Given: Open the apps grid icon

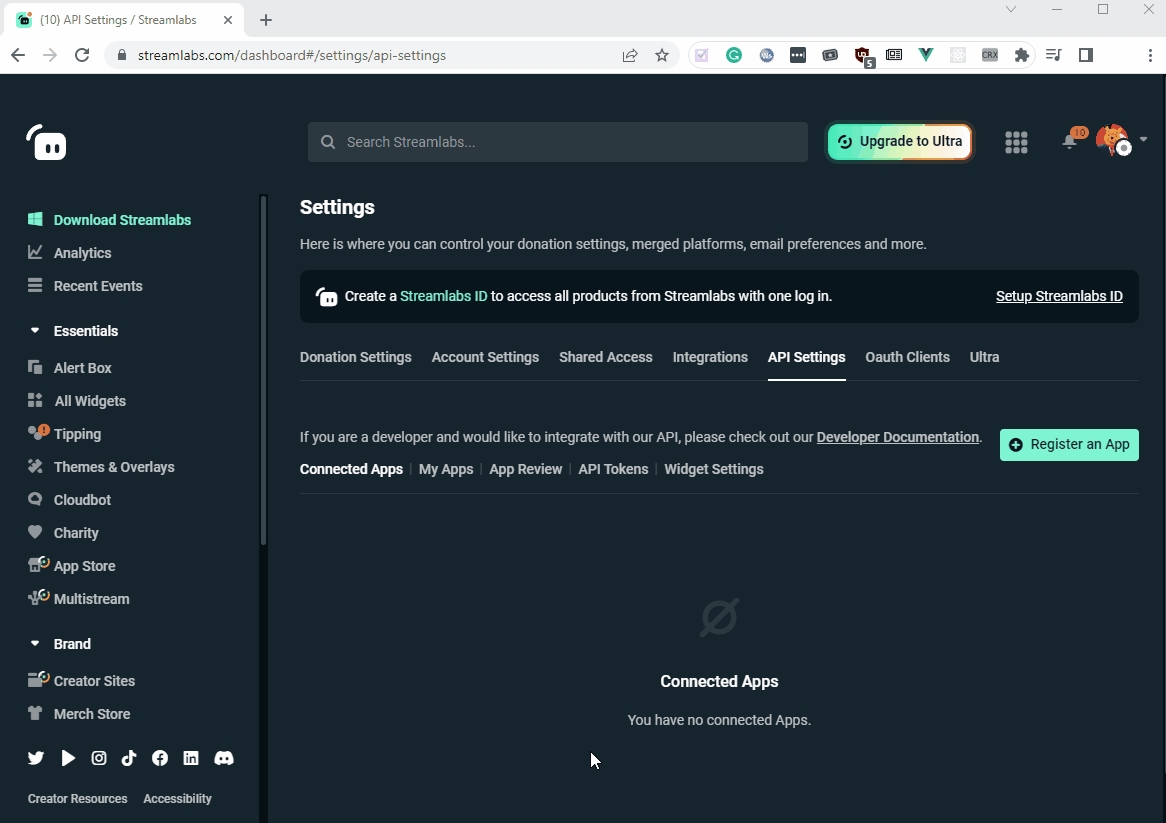Looking at the screenshot, I should pyautogui.click(x=1016, y=142).
